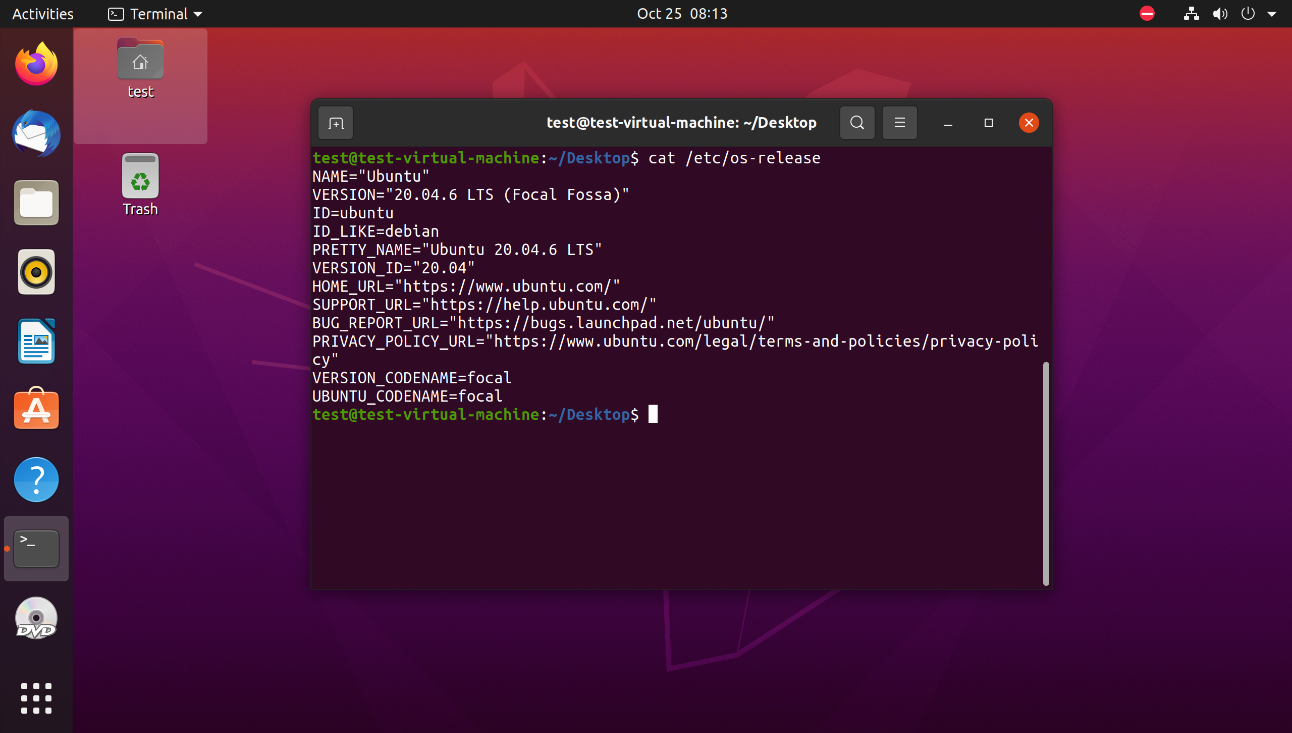Open Ubuntu Software store

pos(37,410)
